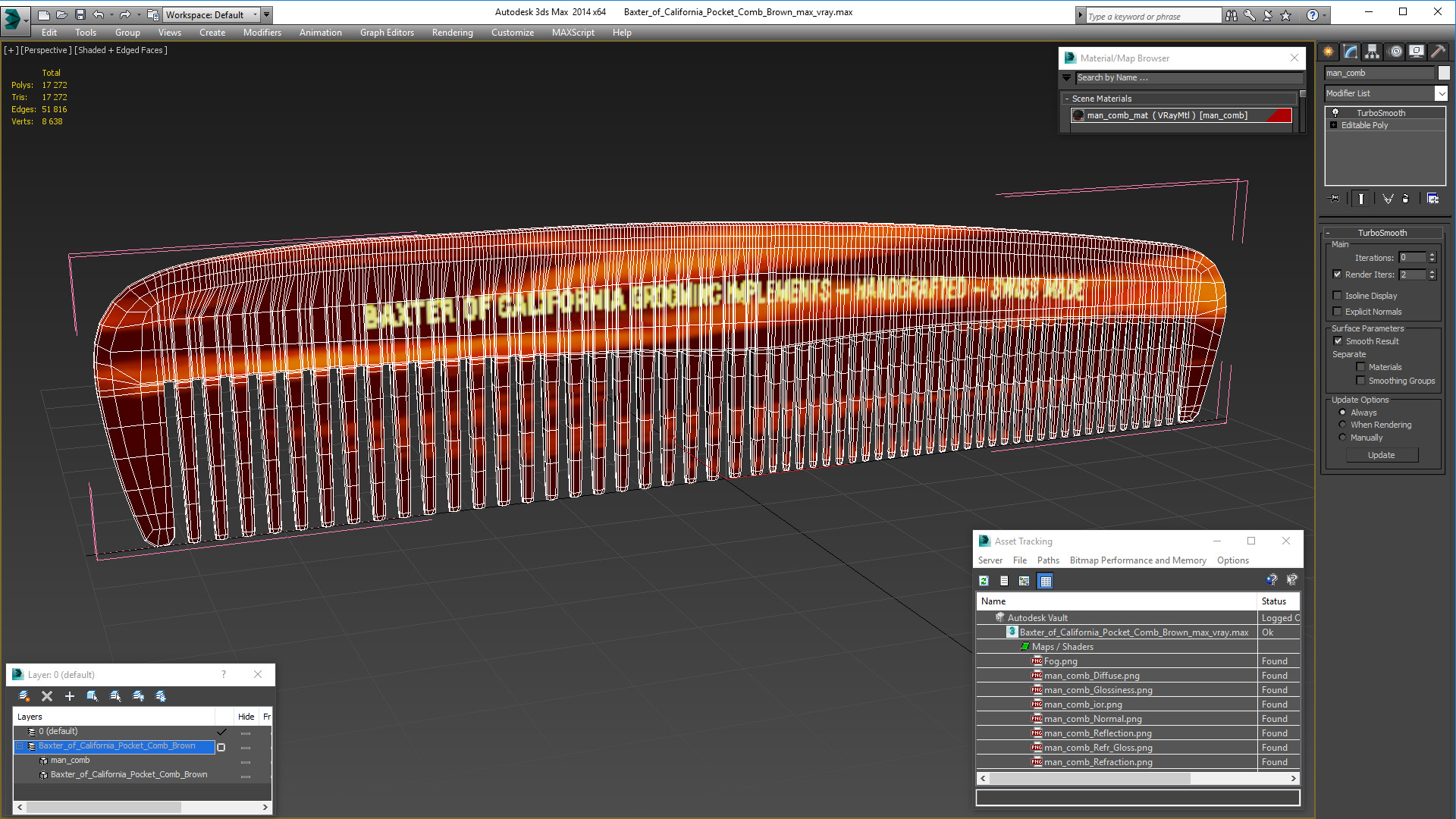The width and height of the screenshot is (1456, 819).
Task: Click the [Shaded + Edged Faces] viewport label
Action: click(121, 50)
